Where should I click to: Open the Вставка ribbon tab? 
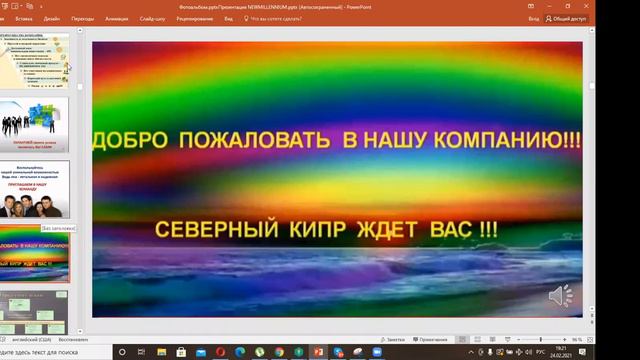pyautogui.click(x=24, y=19)
